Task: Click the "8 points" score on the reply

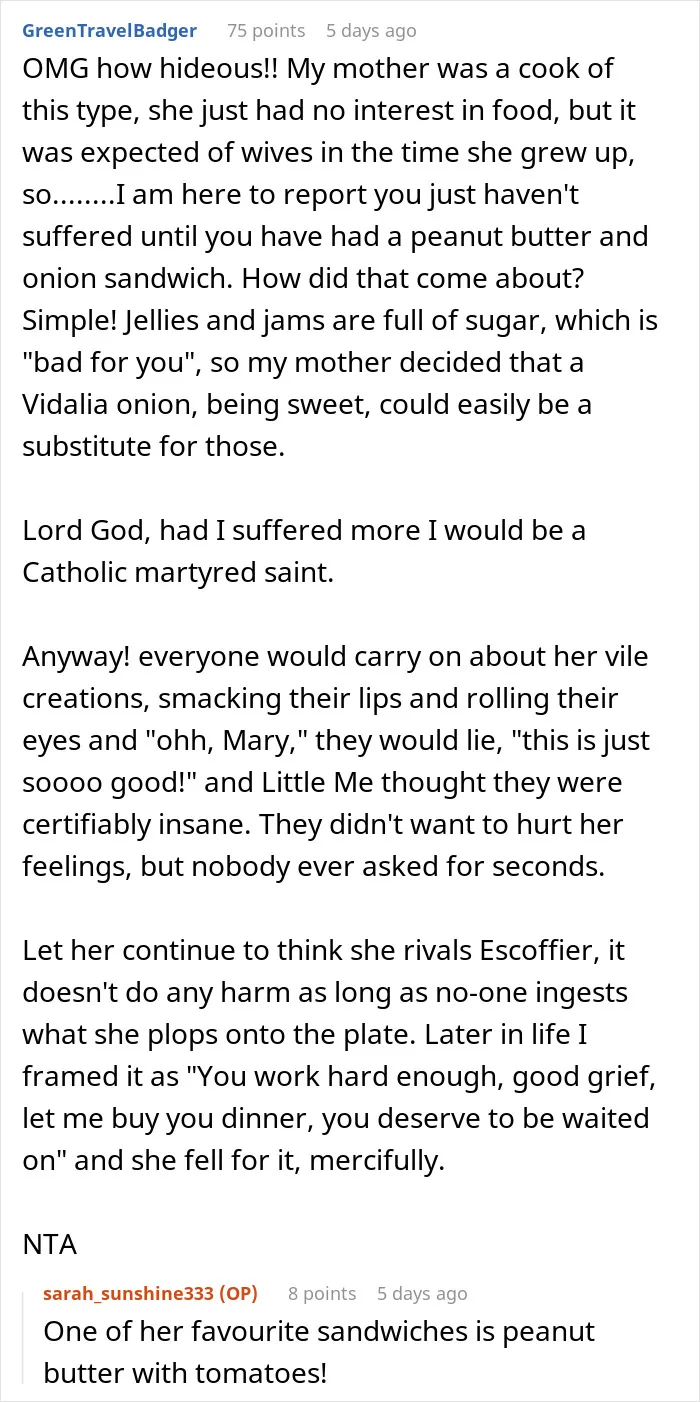Action: 322,1293
